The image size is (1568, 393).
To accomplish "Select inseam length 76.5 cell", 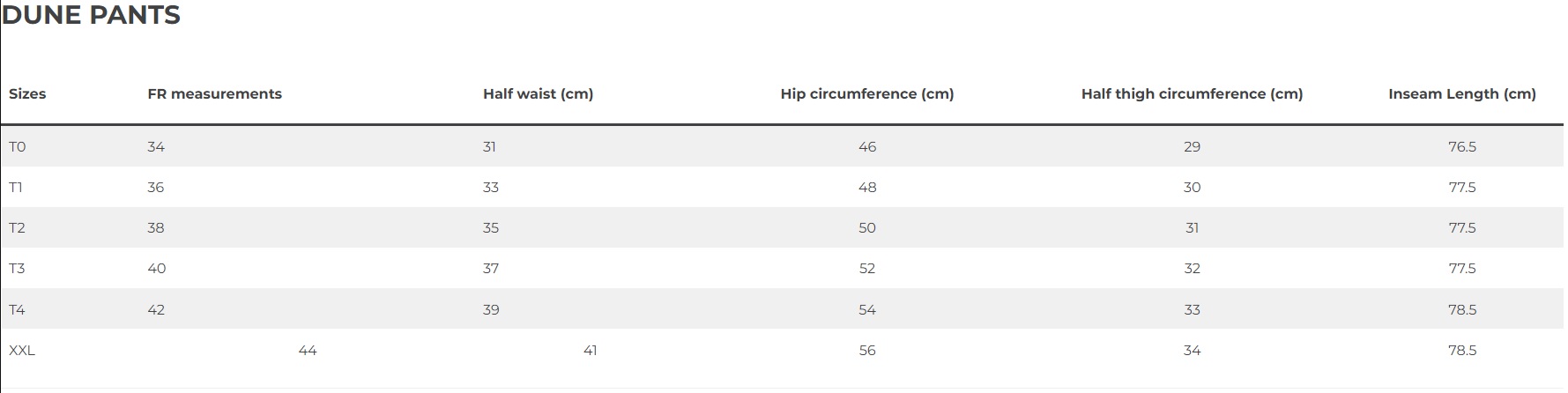I will tap(1462, 146).
